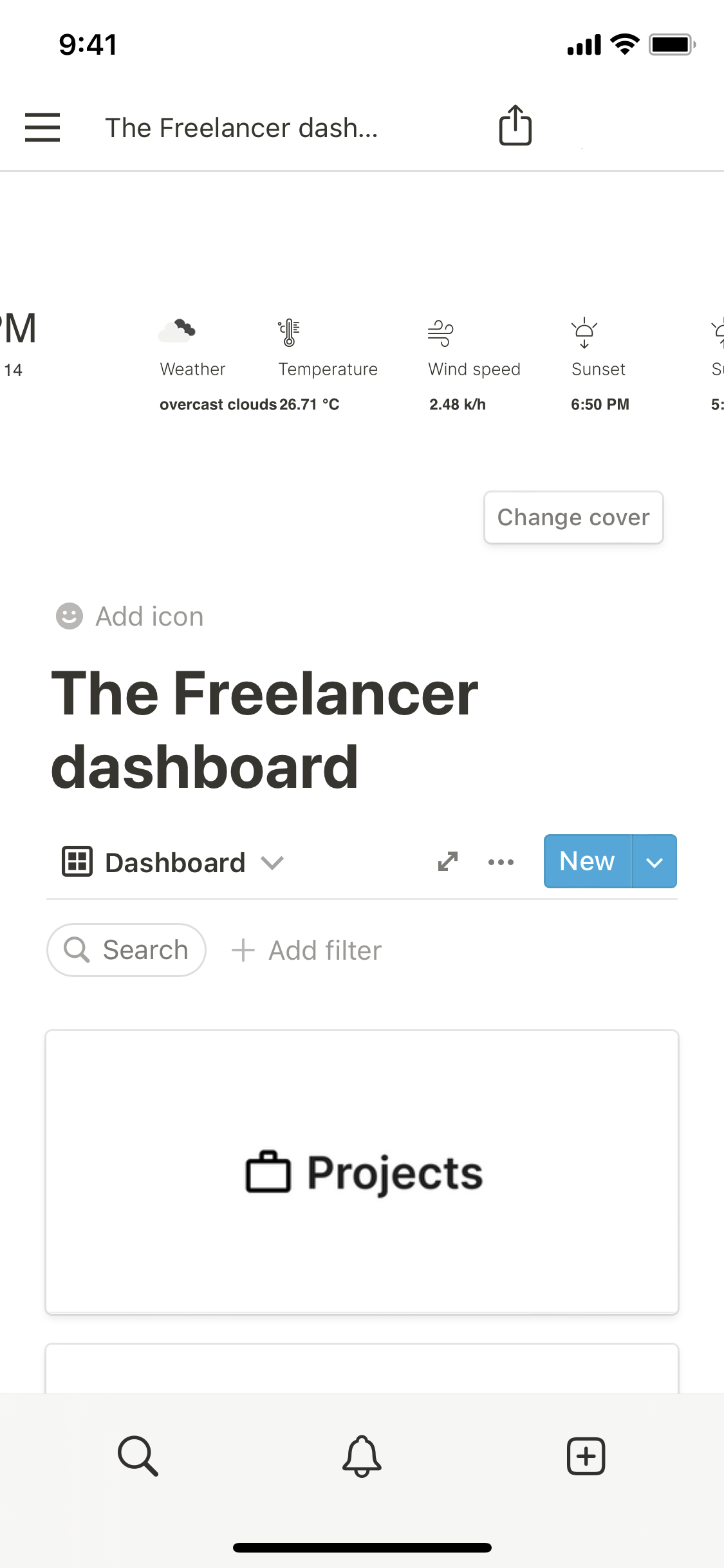The width and height of the screenshot is (724, 1568).
Task: Tap Add filter for the database
Action: (x=307, y=950)
